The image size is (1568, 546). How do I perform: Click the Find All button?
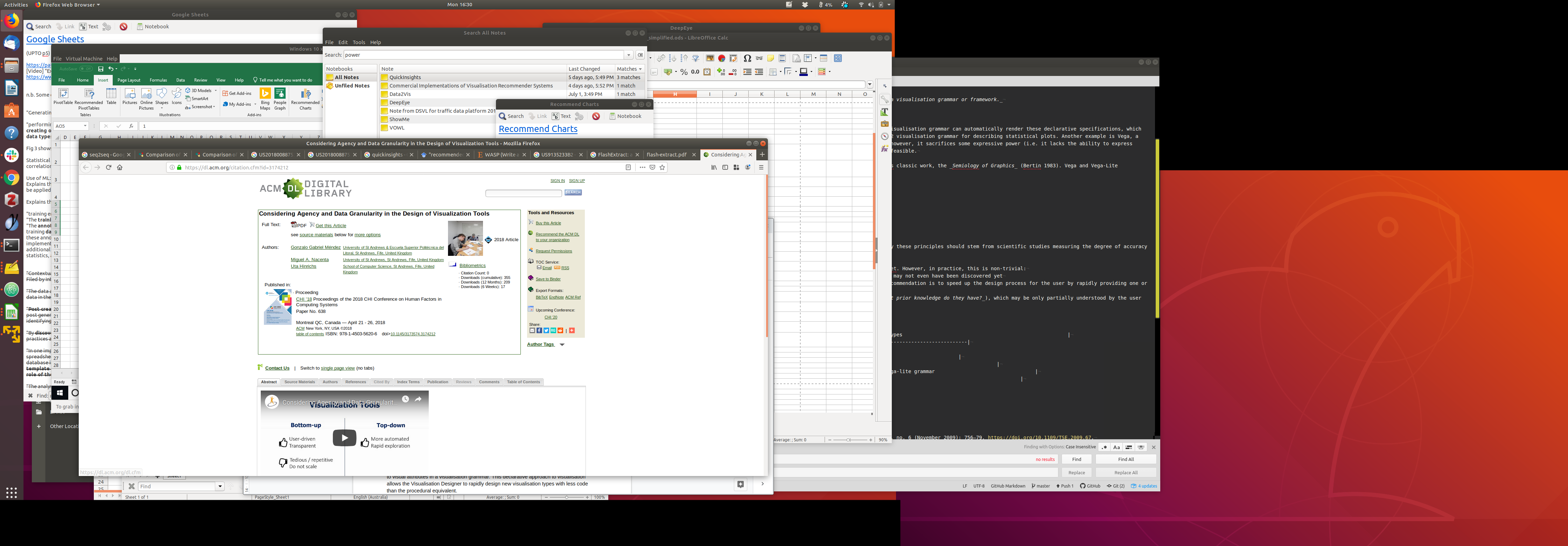pos(1126,460)
